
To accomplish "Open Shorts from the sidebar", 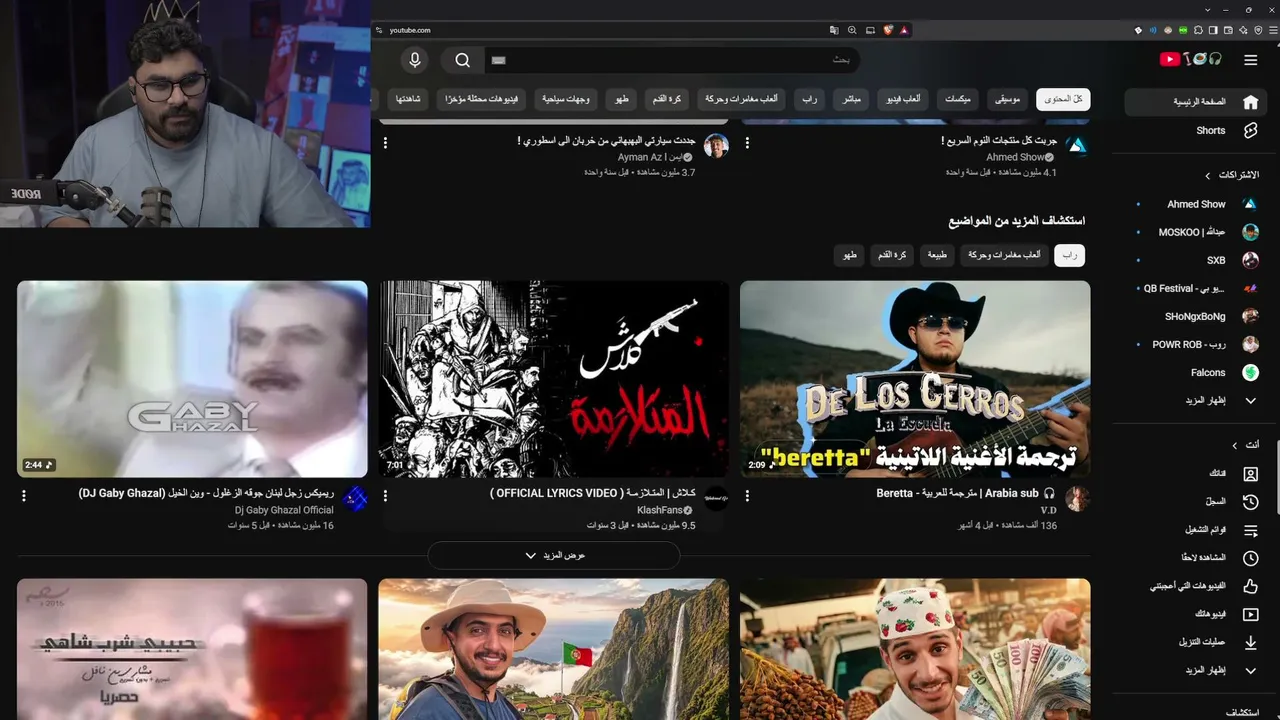I will click(x=1196, y=130).
